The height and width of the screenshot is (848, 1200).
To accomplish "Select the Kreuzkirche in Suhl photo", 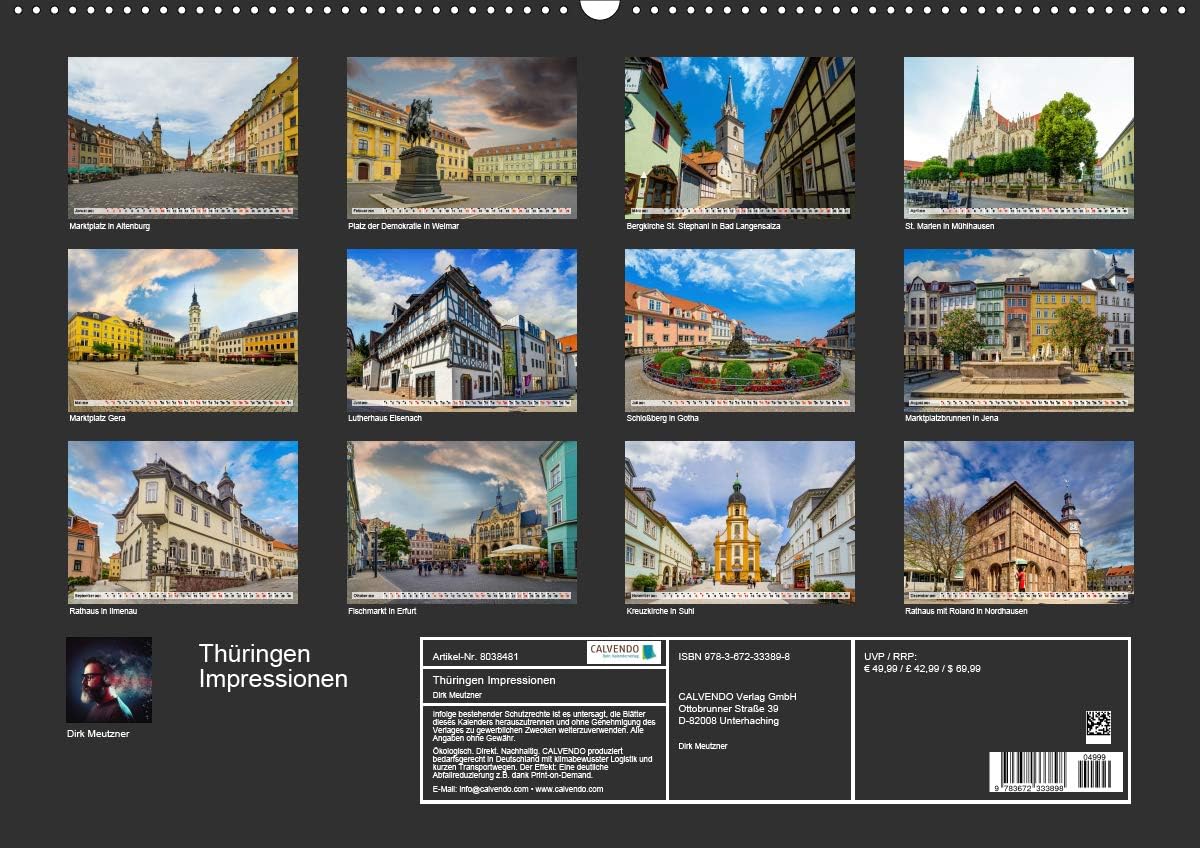I will tap(740, 522).
